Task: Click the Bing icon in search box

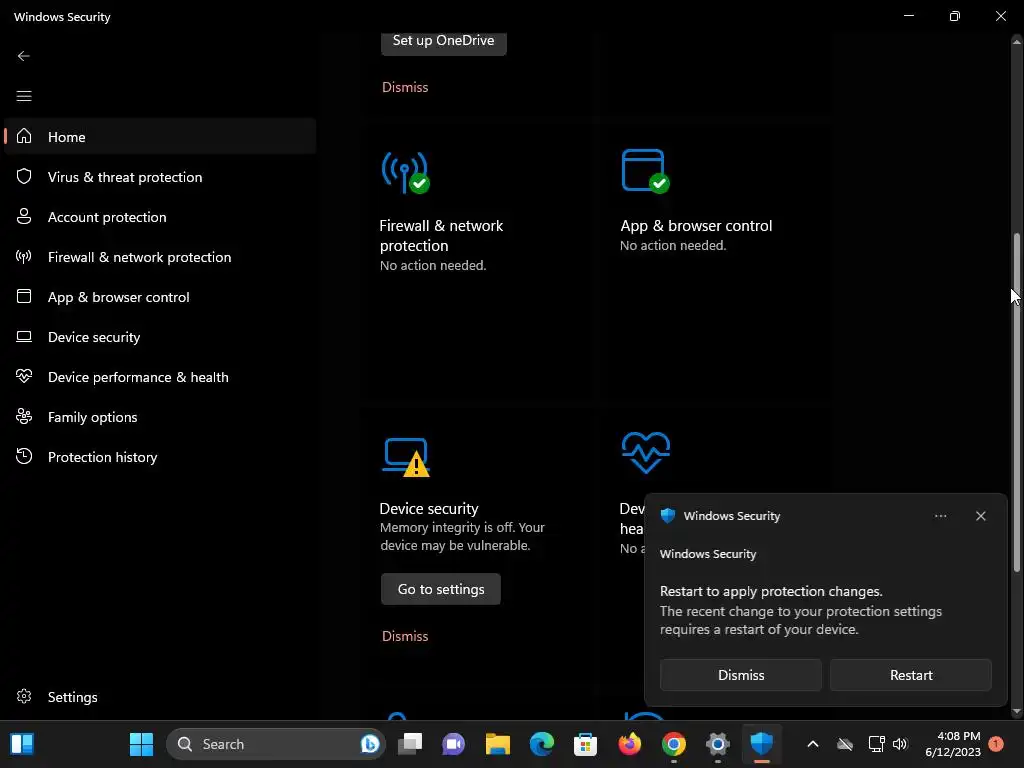Action: (x=370, y=744)
